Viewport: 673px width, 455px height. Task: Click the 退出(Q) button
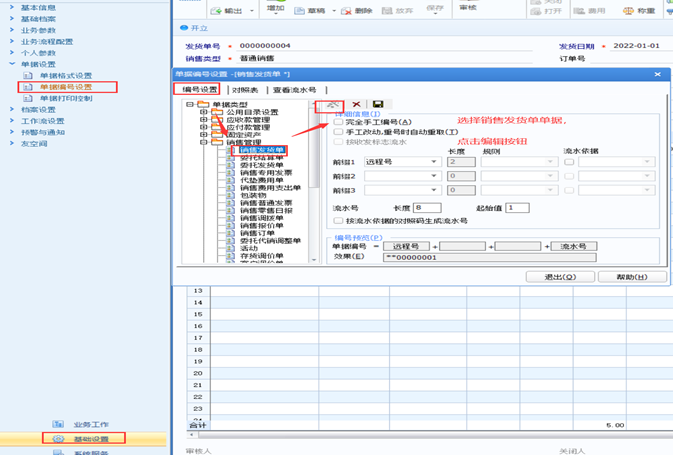[560, 277]
